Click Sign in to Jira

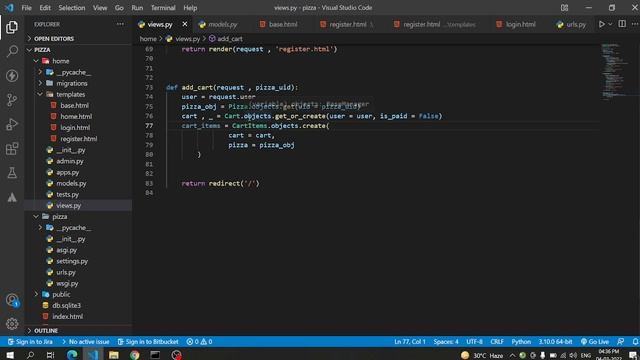(x=30, y=342)
